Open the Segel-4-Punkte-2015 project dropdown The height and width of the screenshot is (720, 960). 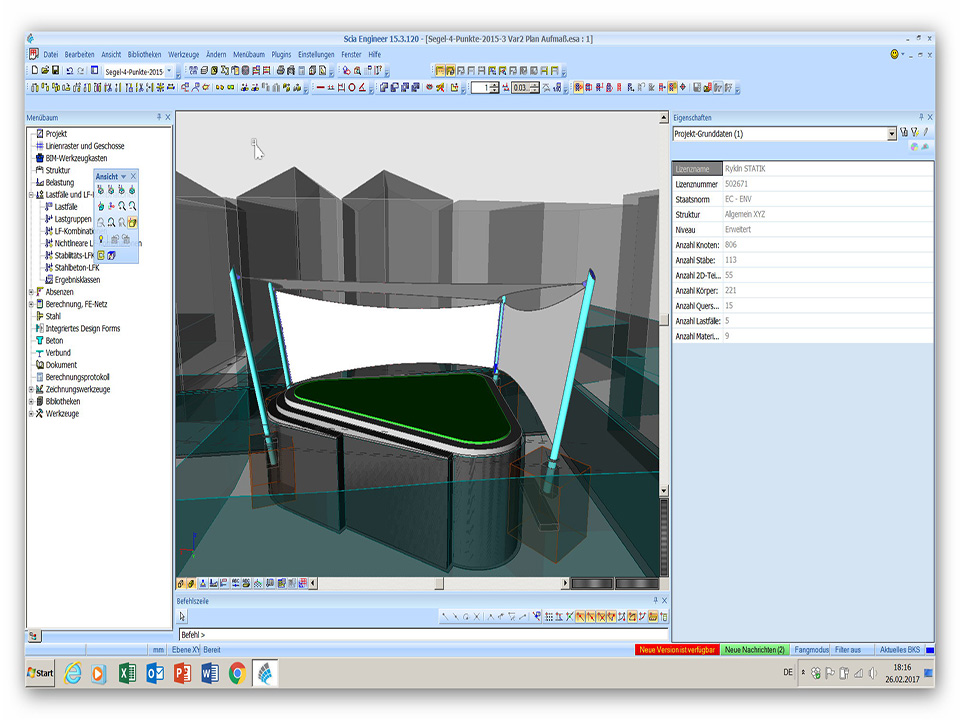[168, 71]
